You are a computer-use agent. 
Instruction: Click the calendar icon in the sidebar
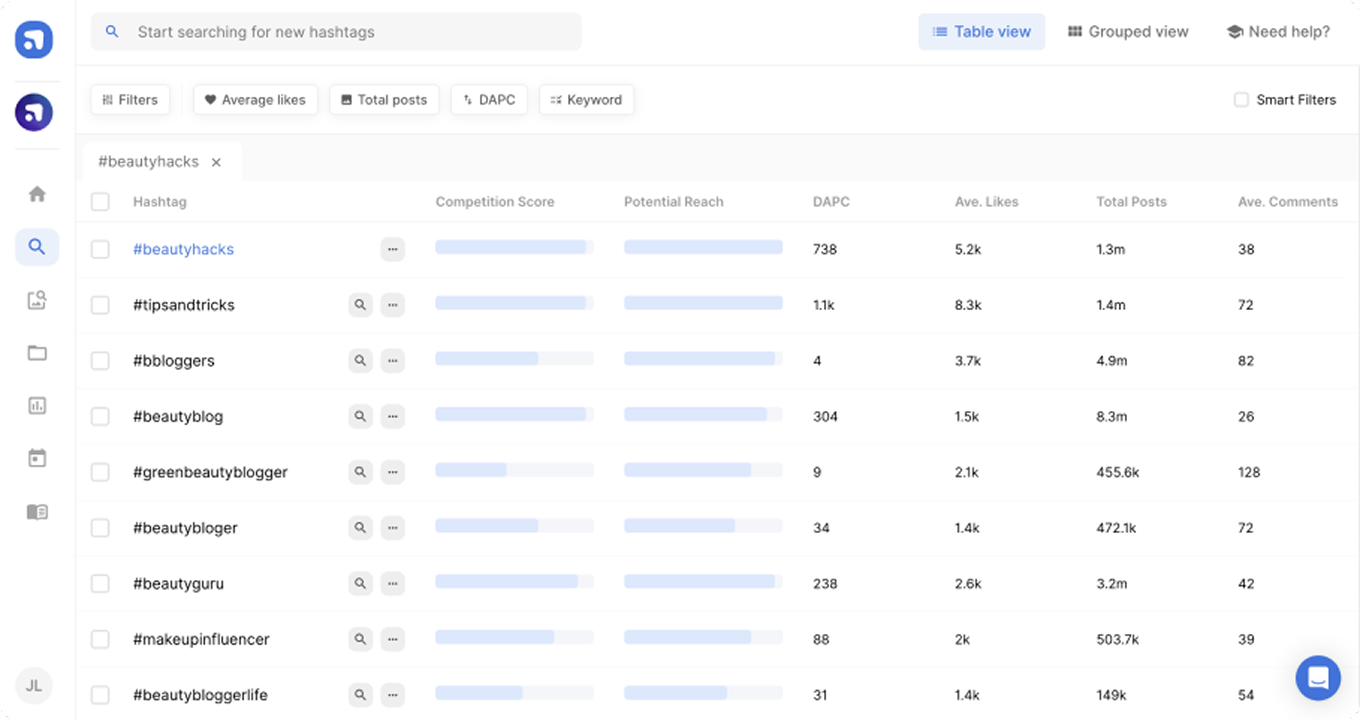tap(37, 459)
